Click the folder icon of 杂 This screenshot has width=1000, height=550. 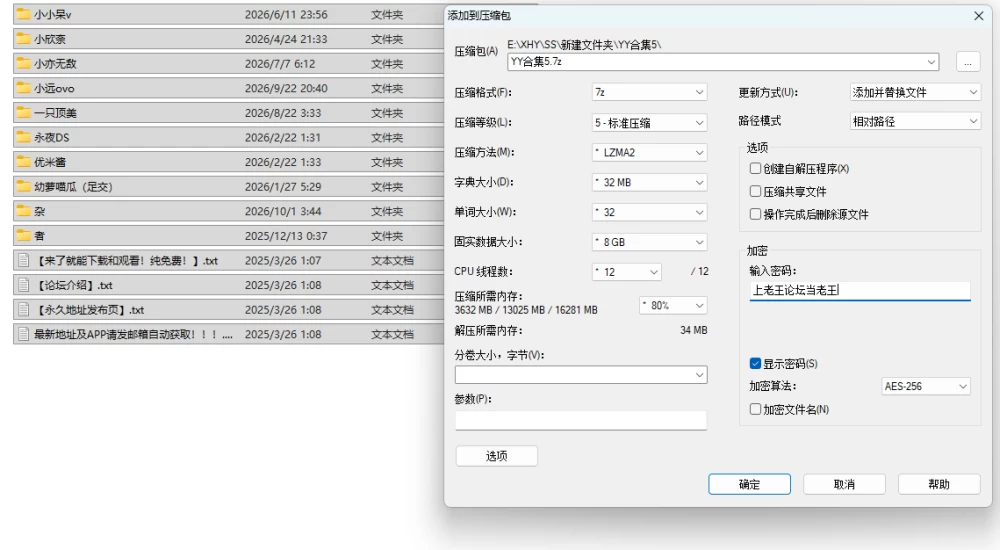[24, 211]
